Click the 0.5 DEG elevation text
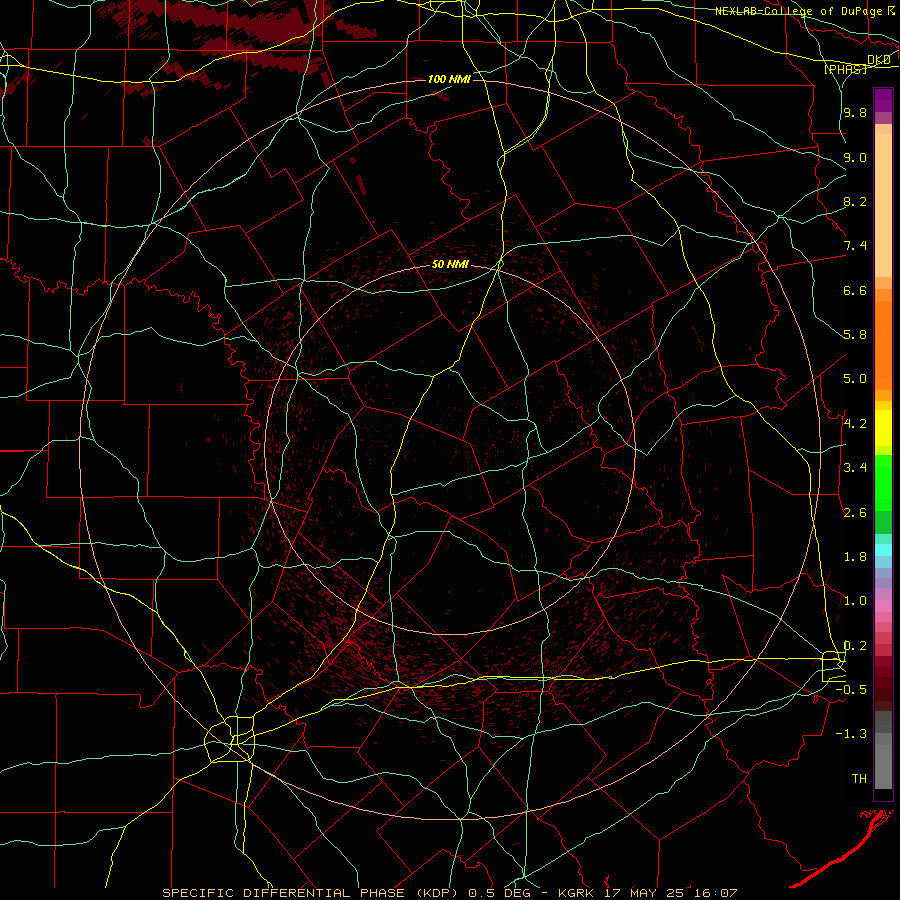The width and height of the screenshot is (900, 900). tap(501, 893)
